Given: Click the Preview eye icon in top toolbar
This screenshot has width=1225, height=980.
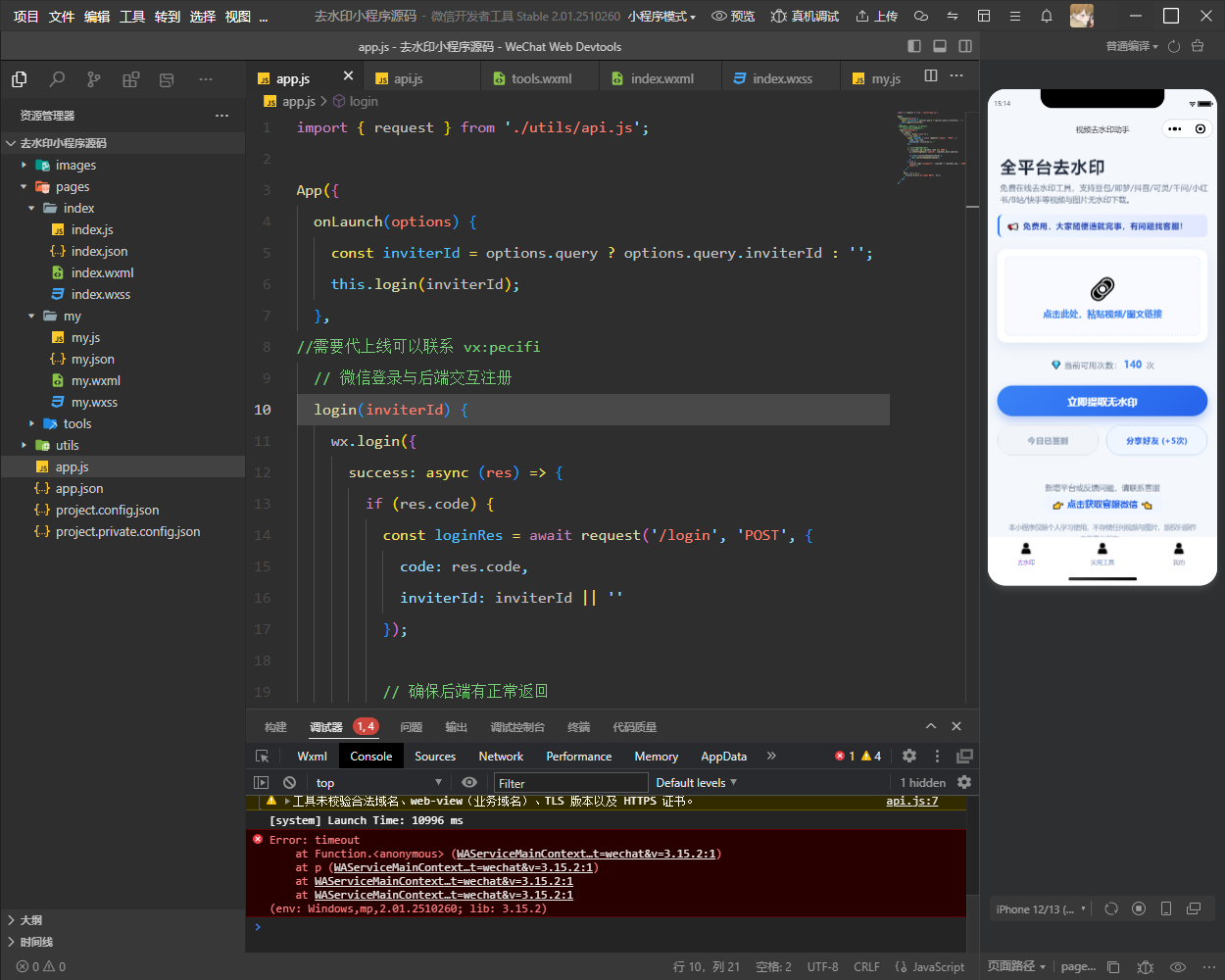Looking at the screenshot, I should coord(733,17).
